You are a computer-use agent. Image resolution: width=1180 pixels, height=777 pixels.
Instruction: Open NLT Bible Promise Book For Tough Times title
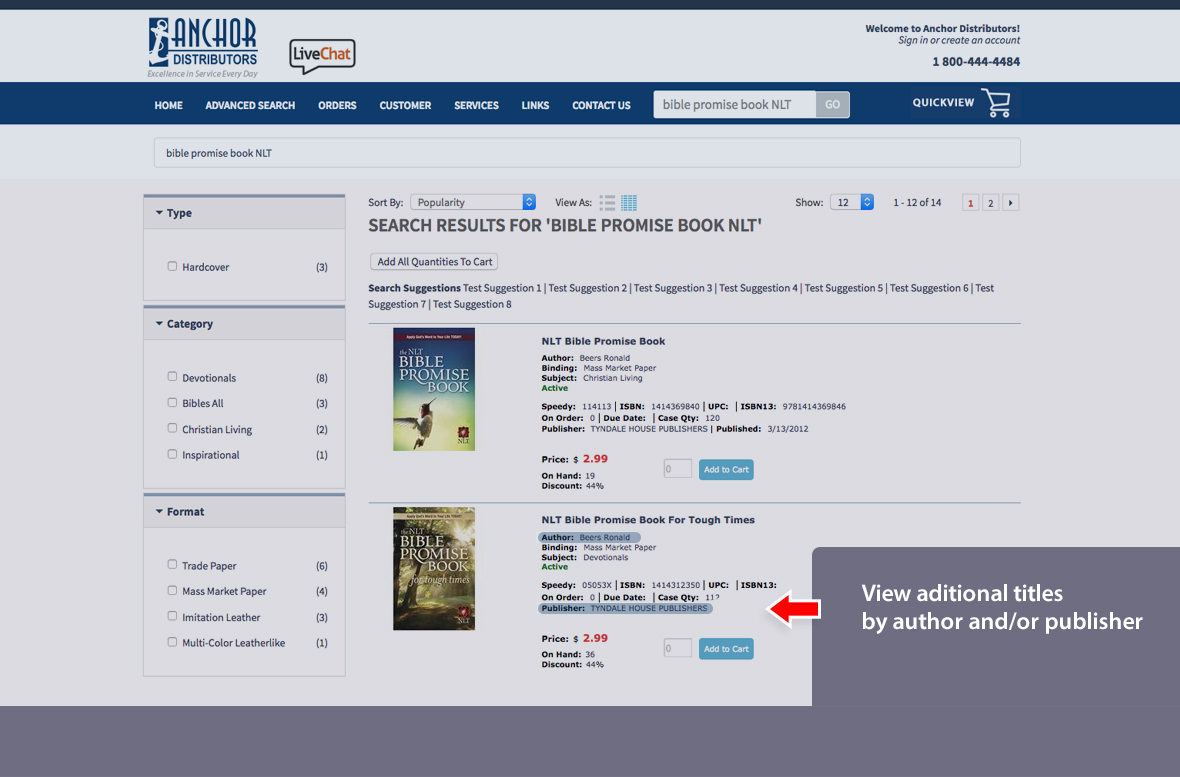tap(648, 520)
